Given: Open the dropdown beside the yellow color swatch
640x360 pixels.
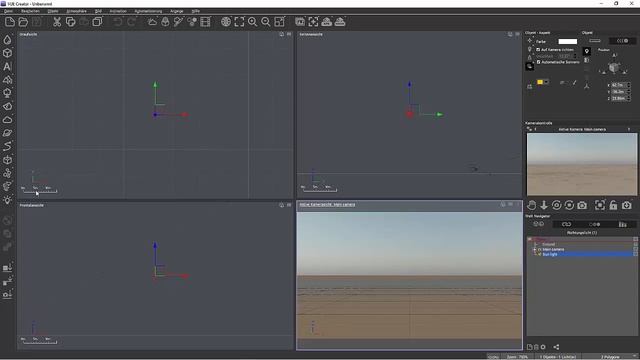Looking at the screenshot, I should click(546, 82).
